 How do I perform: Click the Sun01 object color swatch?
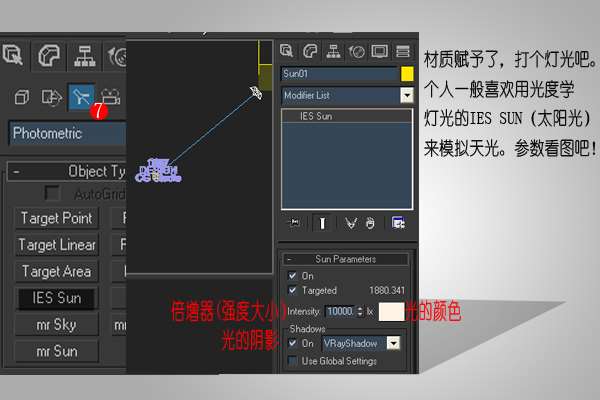coord(407,74)
